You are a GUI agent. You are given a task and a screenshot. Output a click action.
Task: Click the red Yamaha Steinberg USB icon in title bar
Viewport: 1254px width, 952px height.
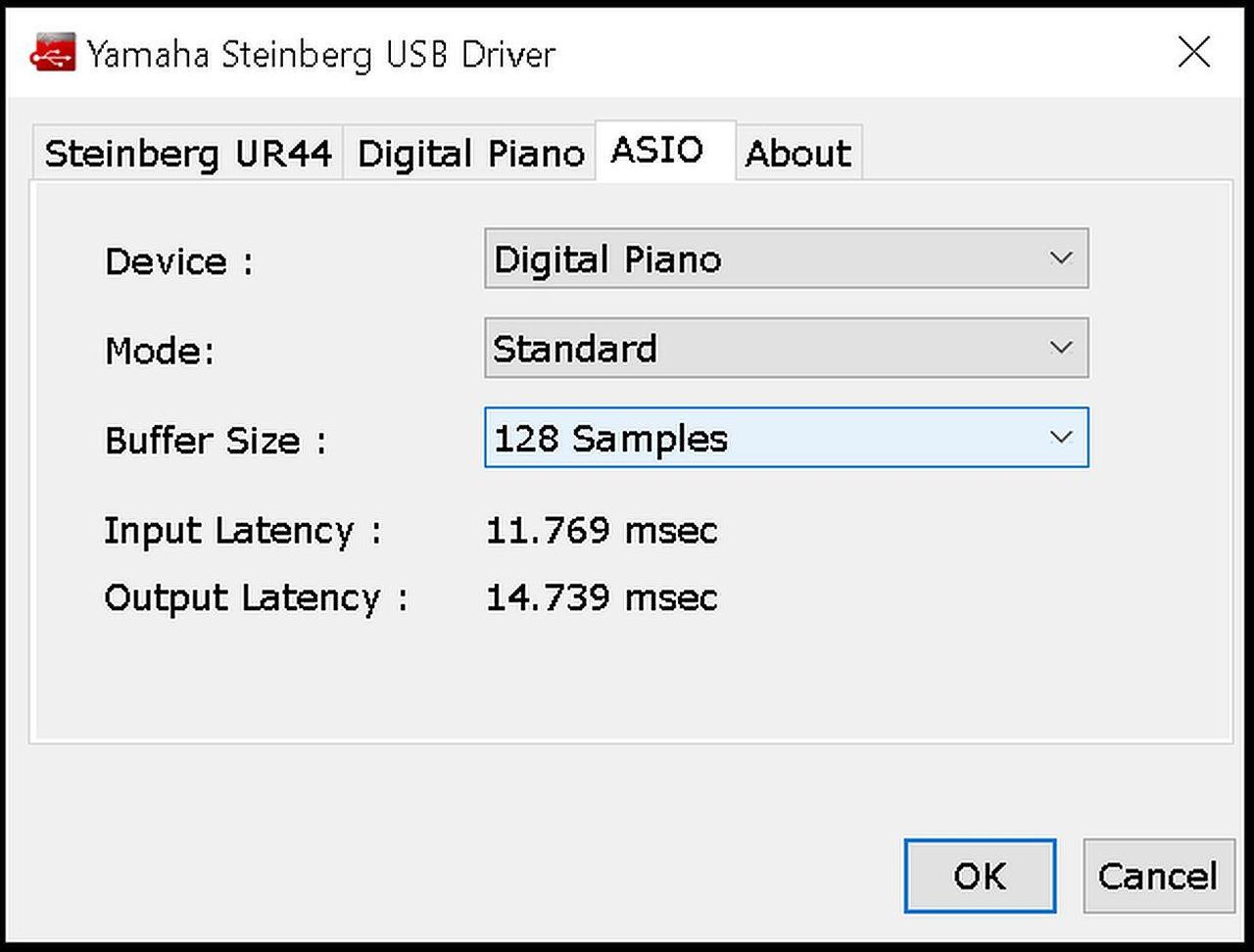click(x=52, y=54)
